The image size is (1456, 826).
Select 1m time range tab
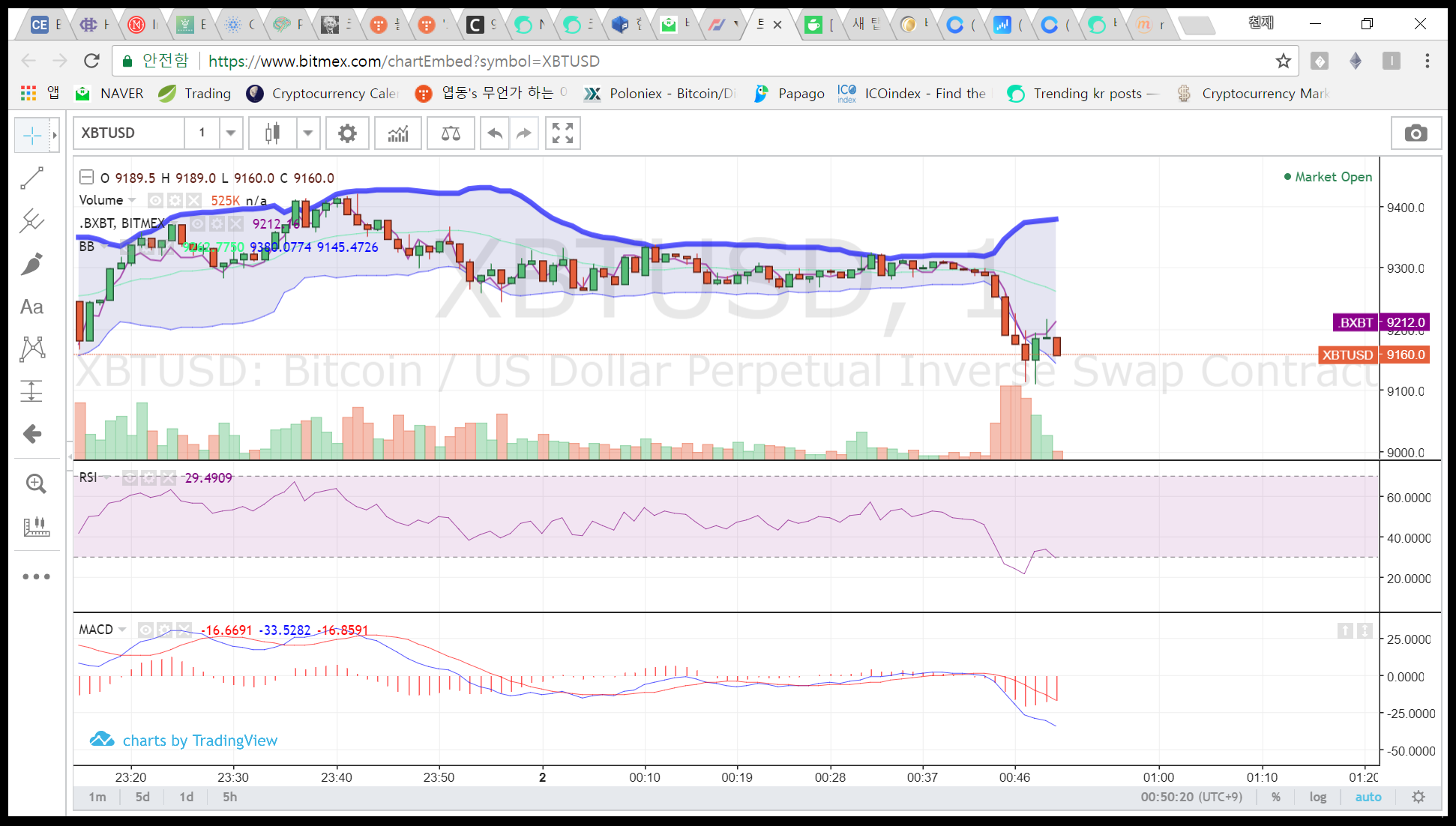[x=97, y=797]
